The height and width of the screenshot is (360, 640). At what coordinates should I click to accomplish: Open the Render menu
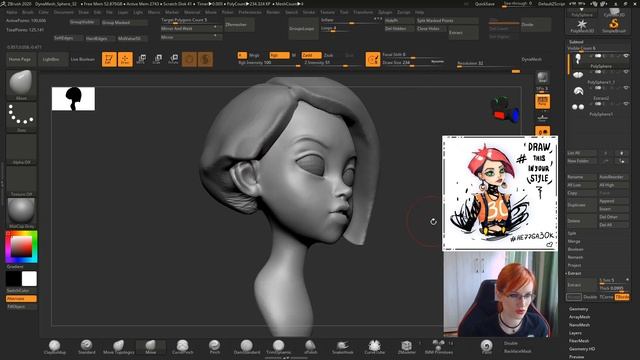(273, 12)
